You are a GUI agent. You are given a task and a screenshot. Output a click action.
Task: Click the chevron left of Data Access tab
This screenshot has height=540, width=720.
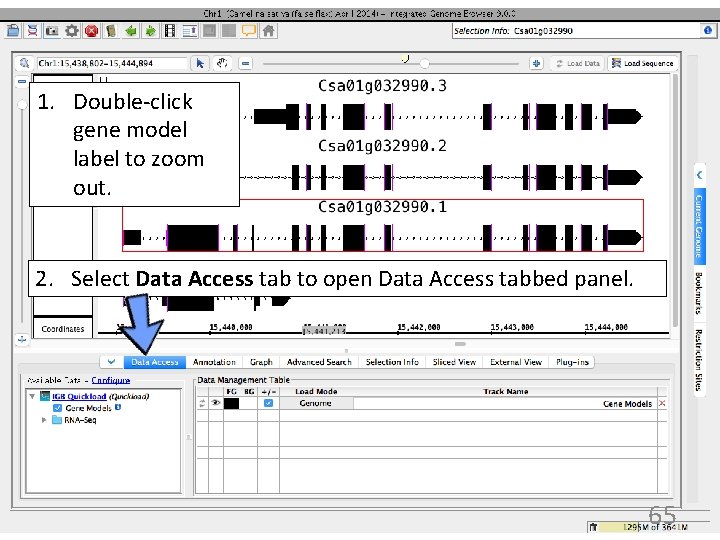[x=111, y=362]
